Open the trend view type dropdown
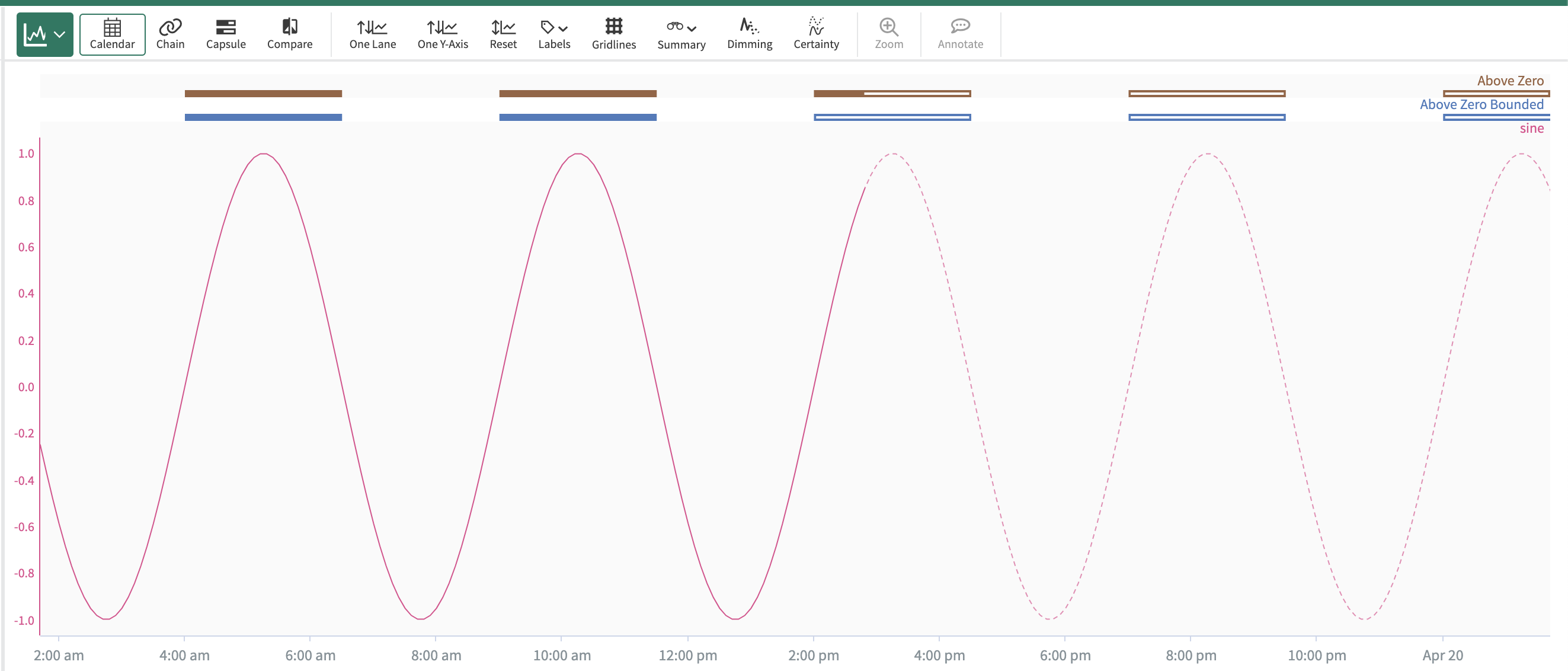 [x=44, y=35]
